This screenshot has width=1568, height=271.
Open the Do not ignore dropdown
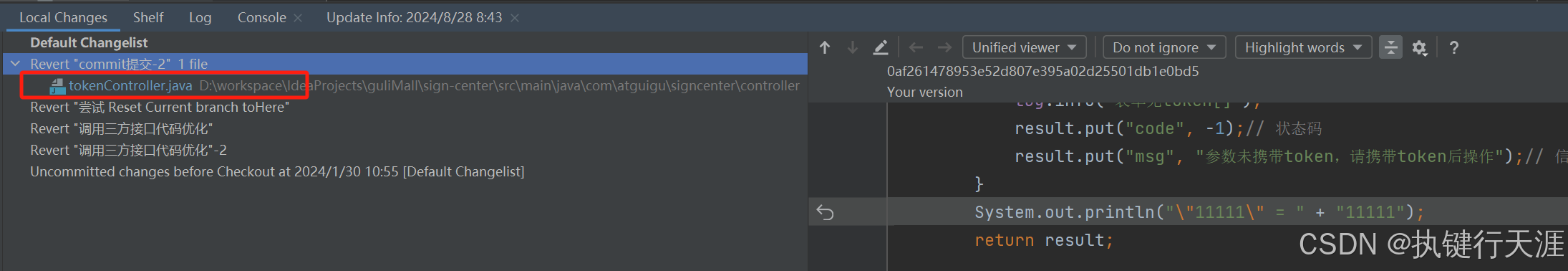(1164, 47)
